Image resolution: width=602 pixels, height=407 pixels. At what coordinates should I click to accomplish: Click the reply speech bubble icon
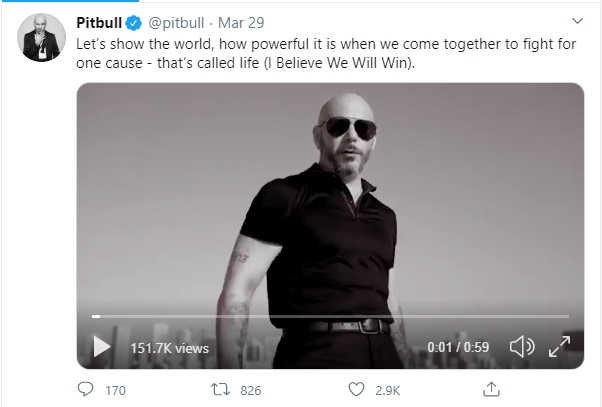86,389
